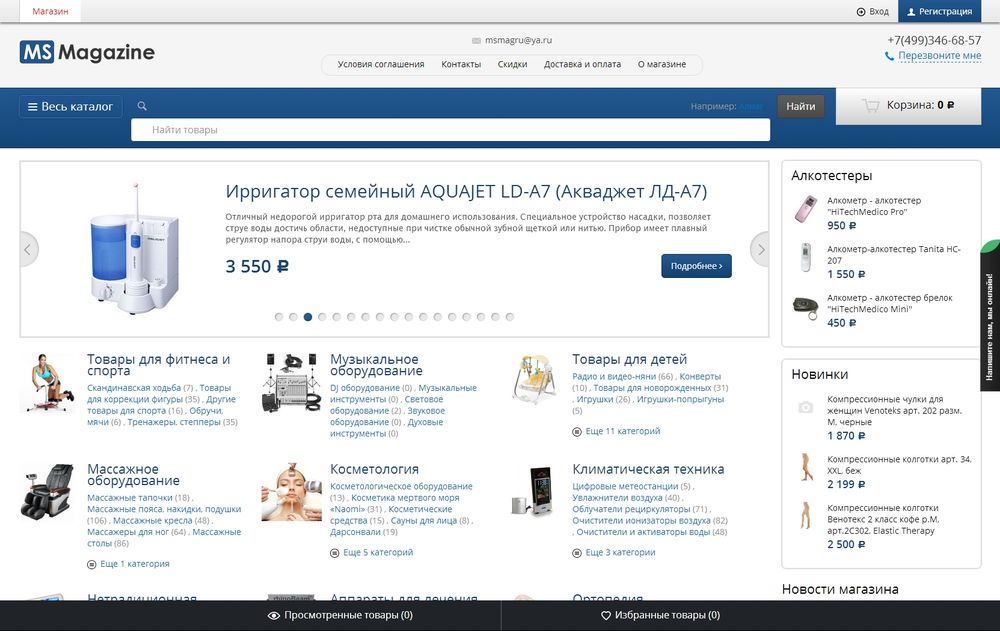Open the Доставка и оплата menu item
1000x631 pixels.
(582, 64)
